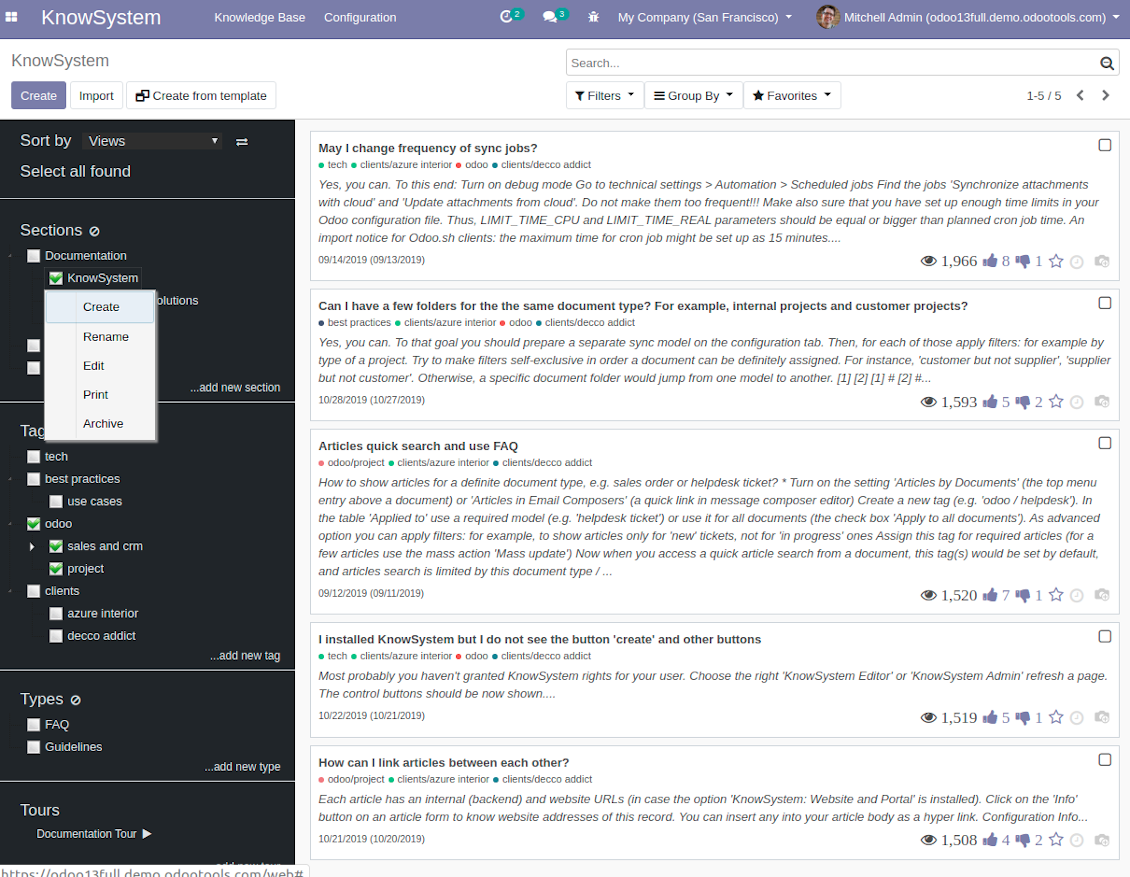This screenshot has height=877, width=1130.
Task: Click '...add new type' link
Action: pos(242,767)
